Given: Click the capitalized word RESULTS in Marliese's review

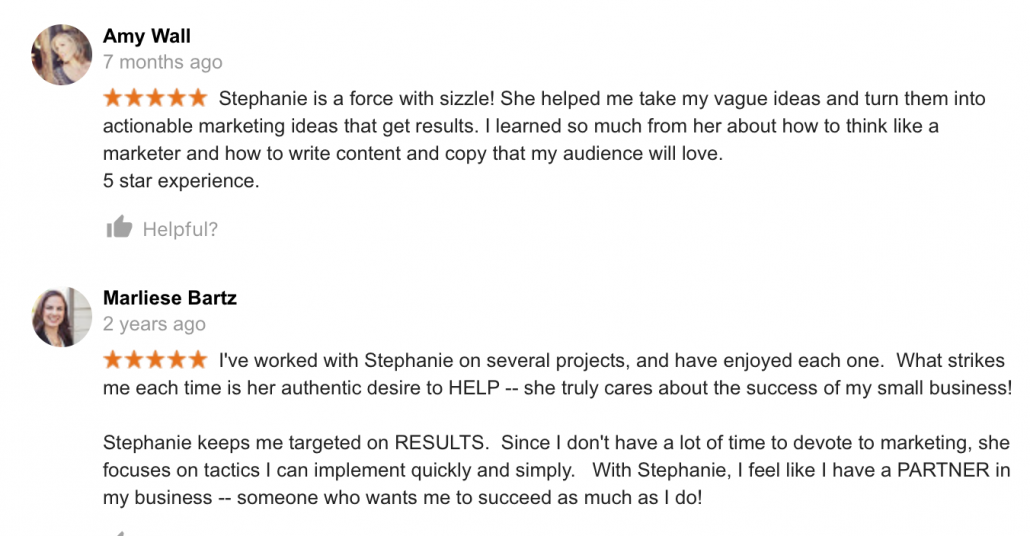Looking at the screenshot, I should (x=441, y=443).
